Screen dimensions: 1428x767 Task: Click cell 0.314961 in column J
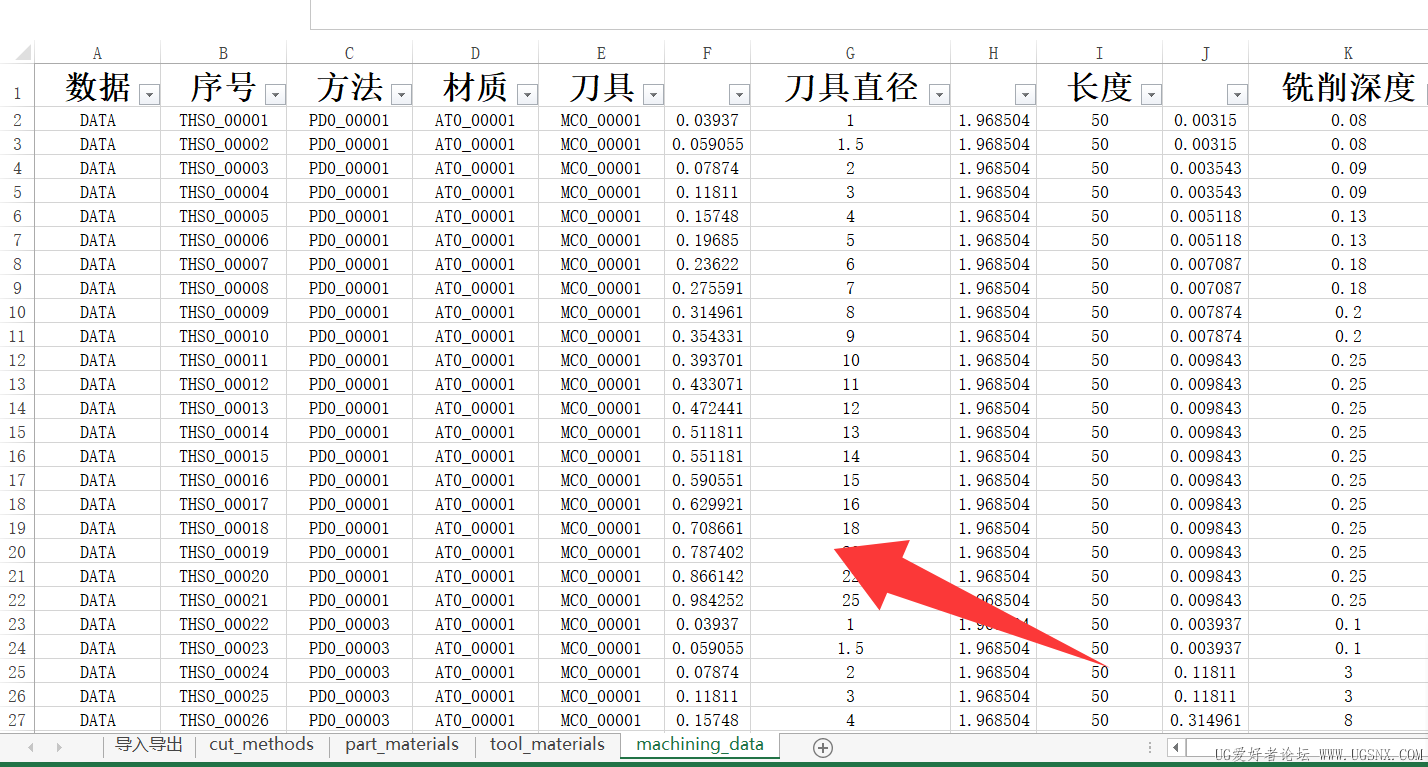click(x=1205, y=720)
